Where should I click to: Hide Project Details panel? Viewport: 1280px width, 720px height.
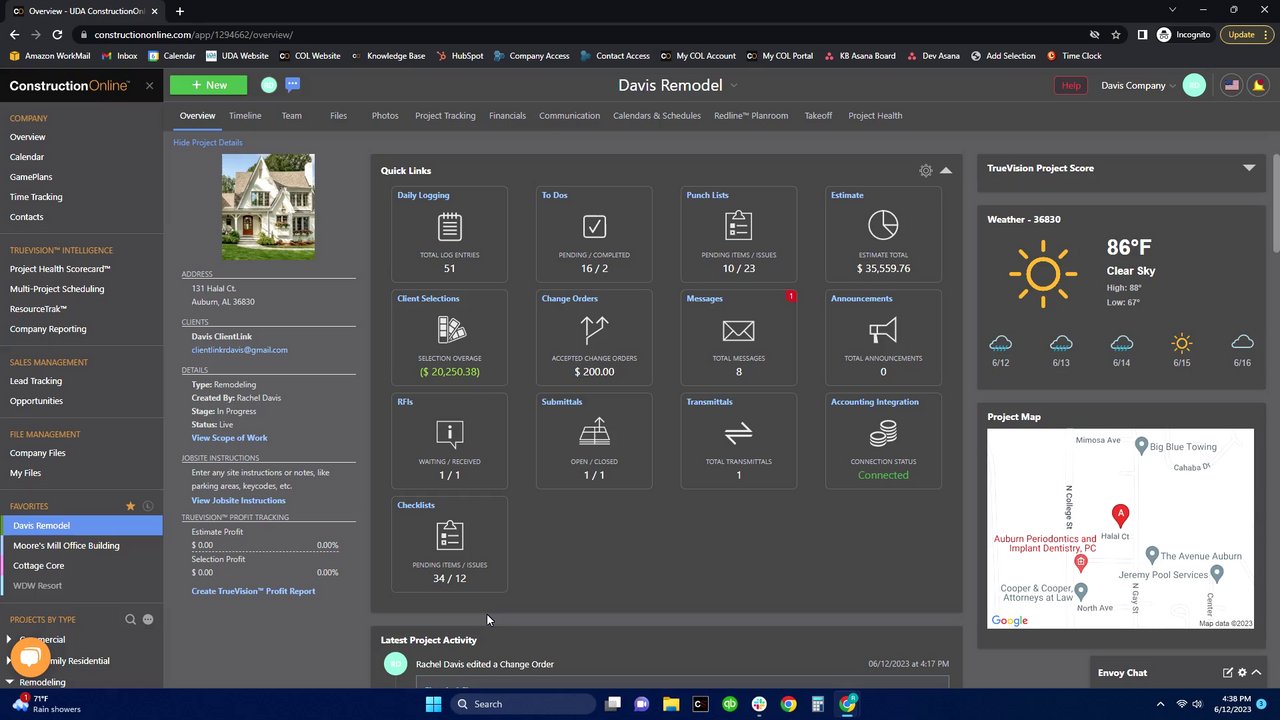click(208, 143)
